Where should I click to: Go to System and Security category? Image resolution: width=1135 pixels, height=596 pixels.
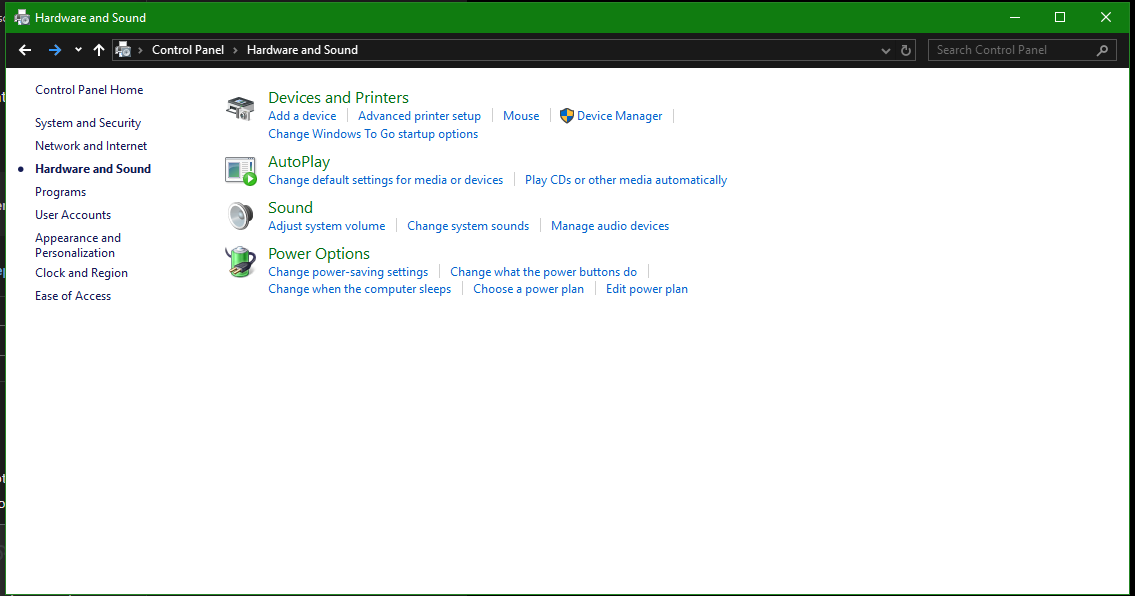coord(88,123)
